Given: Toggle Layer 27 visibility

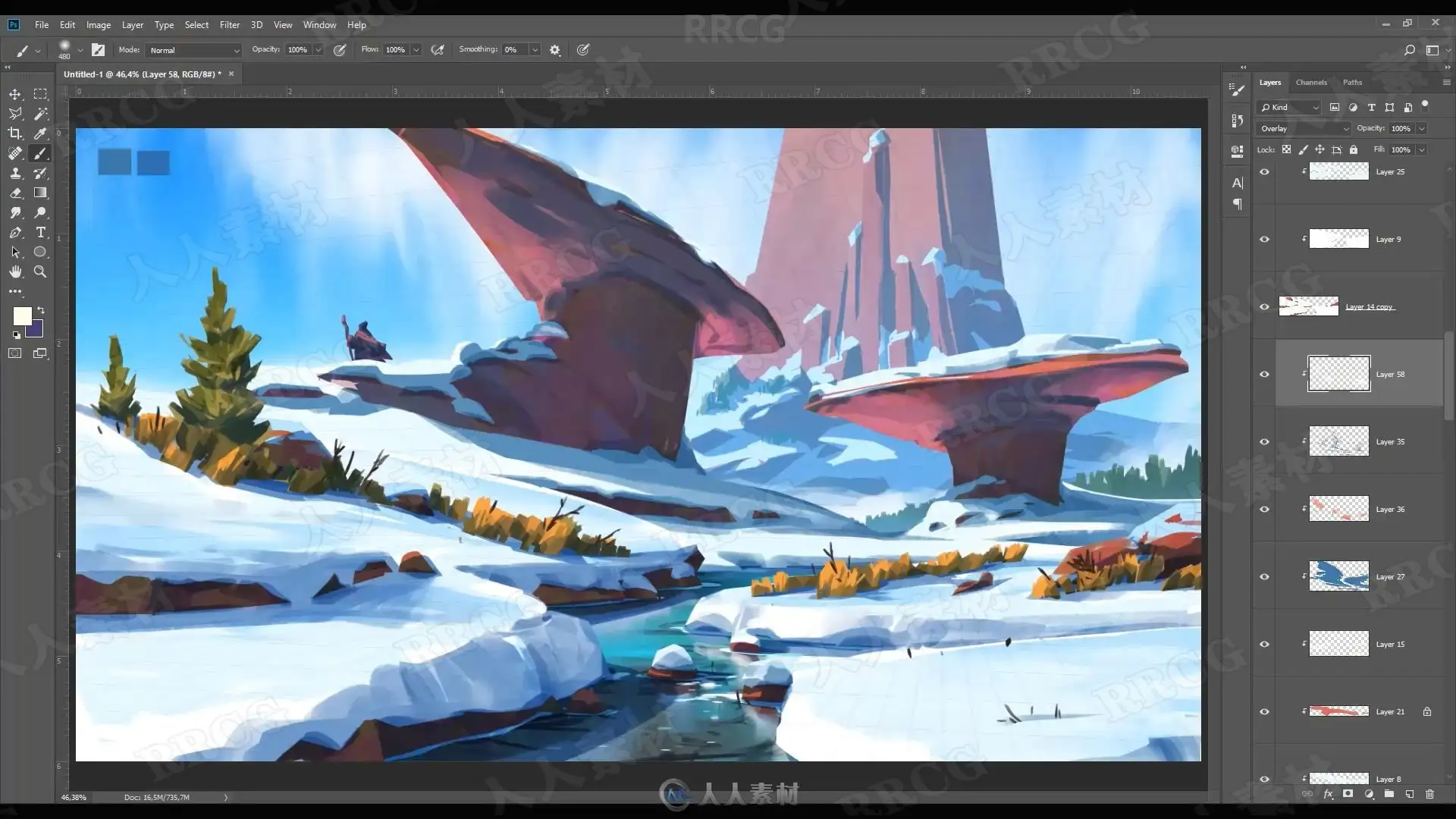Looking at the screenshot, I should (1264, 577).
